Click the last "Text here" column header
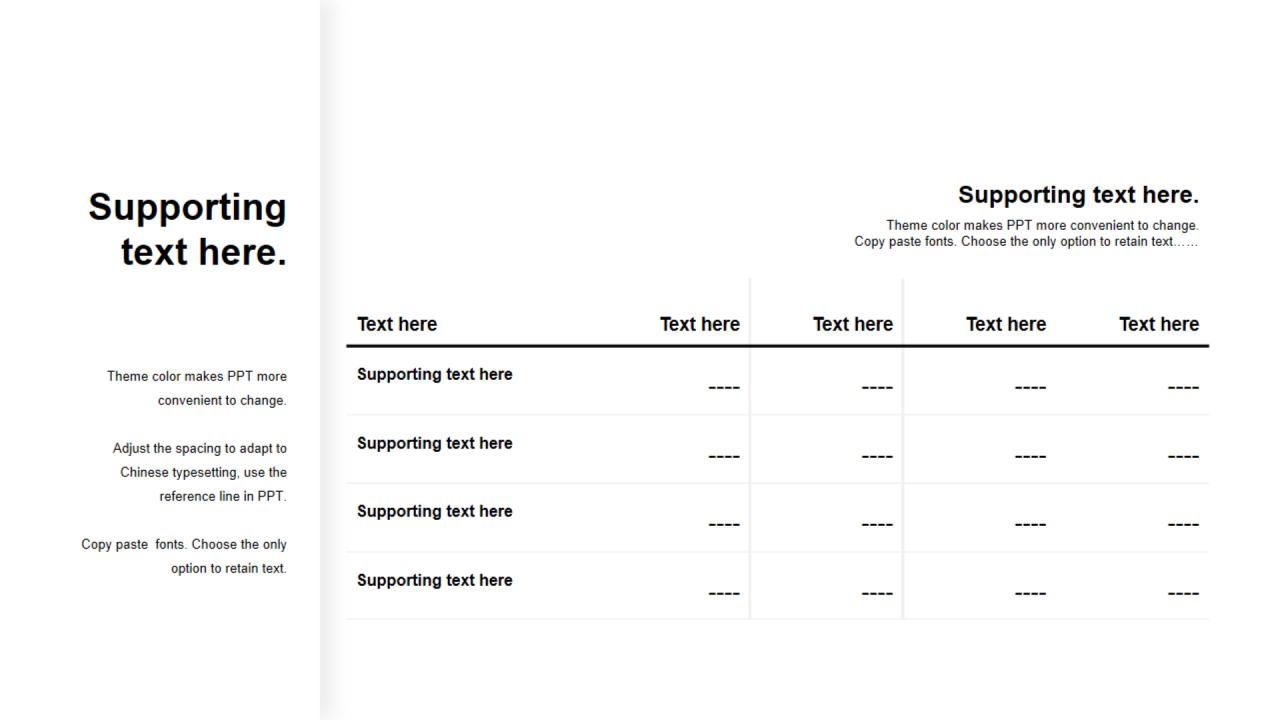Image resolution: width=1280 pixels, height=720 pixels. pyautogui.click(x=1158, y=324)
